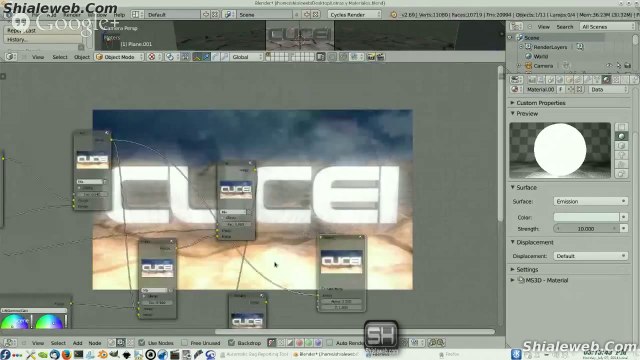Open 3D viewport View menu
640x360 pixels.
[x=38, y=57]
